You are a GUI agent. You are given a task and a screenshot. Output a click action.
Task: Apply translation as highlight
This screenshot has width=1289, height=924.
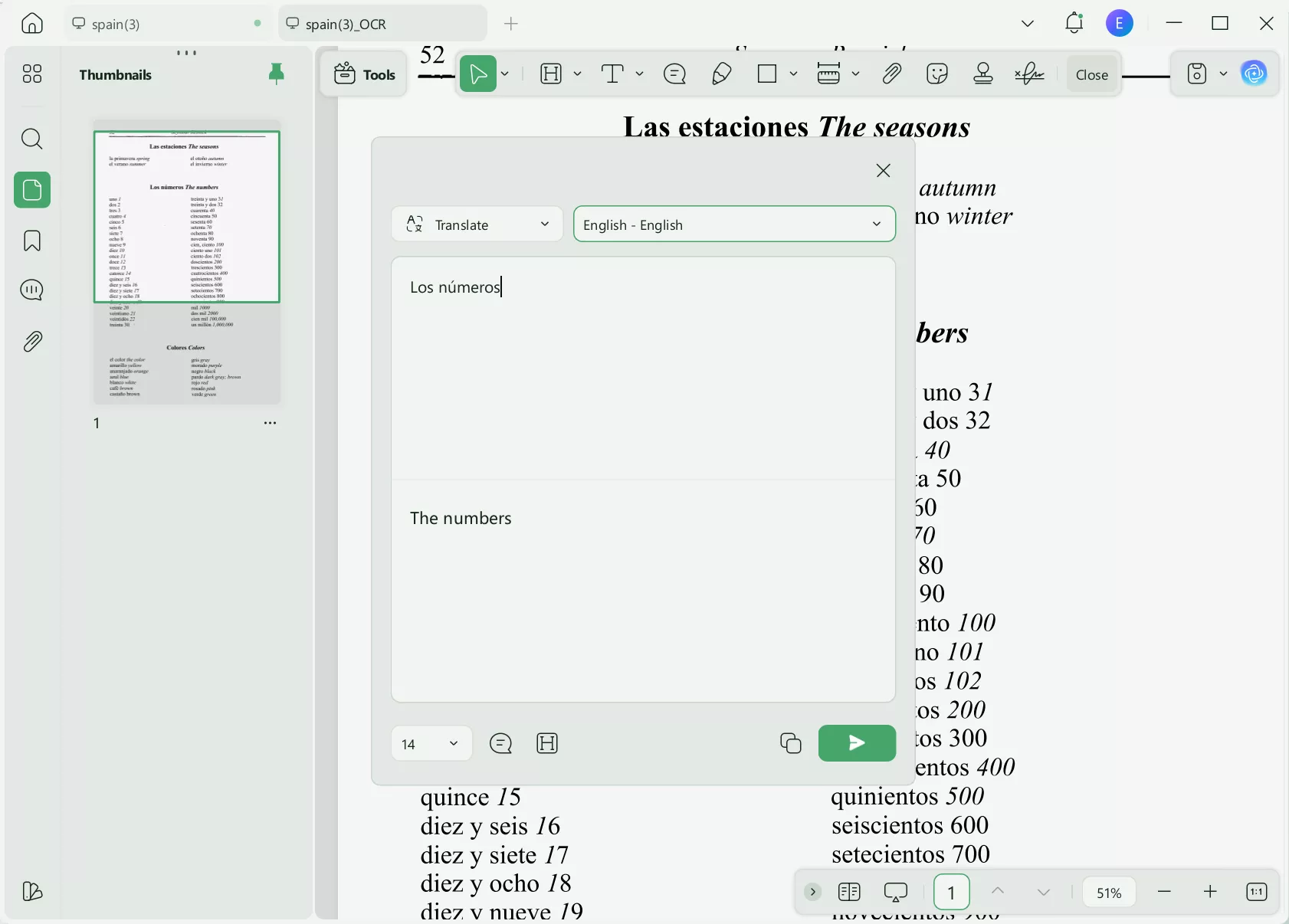click(x=547, y=743)
